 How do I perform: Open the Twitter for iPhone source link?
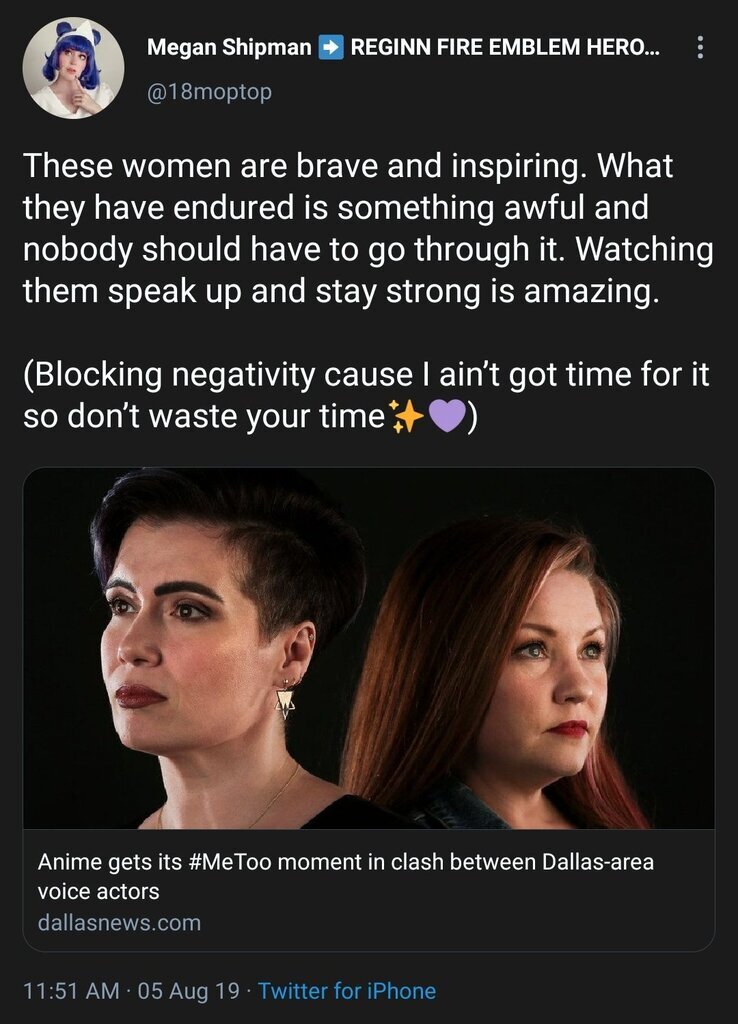click(x=347, y=991)
